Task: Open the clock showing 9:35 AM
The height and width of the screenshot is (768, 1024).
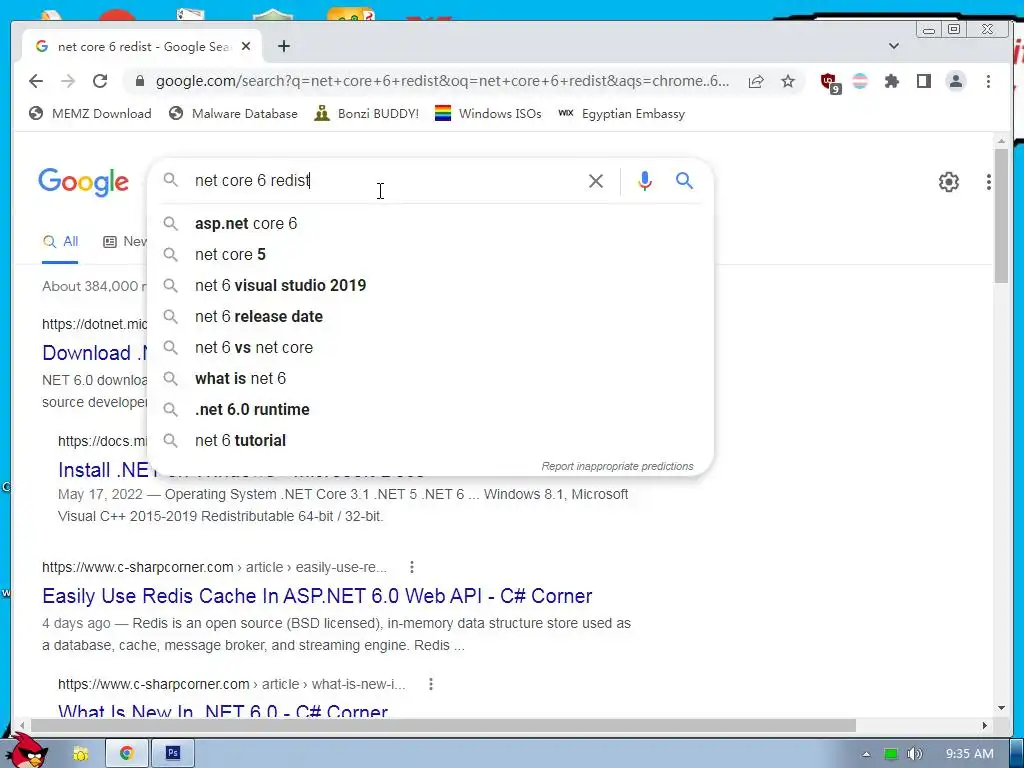Action: (969, 754)
